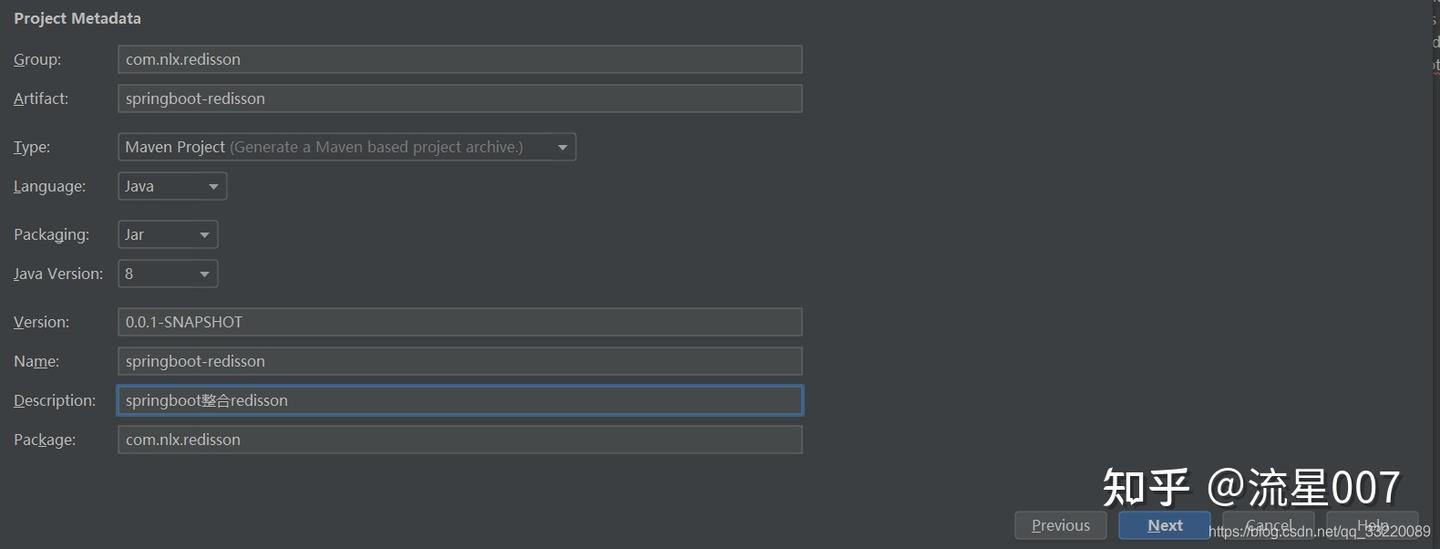Select the Name input field
The height and width of the screenshot is (549, 1440).
pyautogui.click(x=459, y=361)
